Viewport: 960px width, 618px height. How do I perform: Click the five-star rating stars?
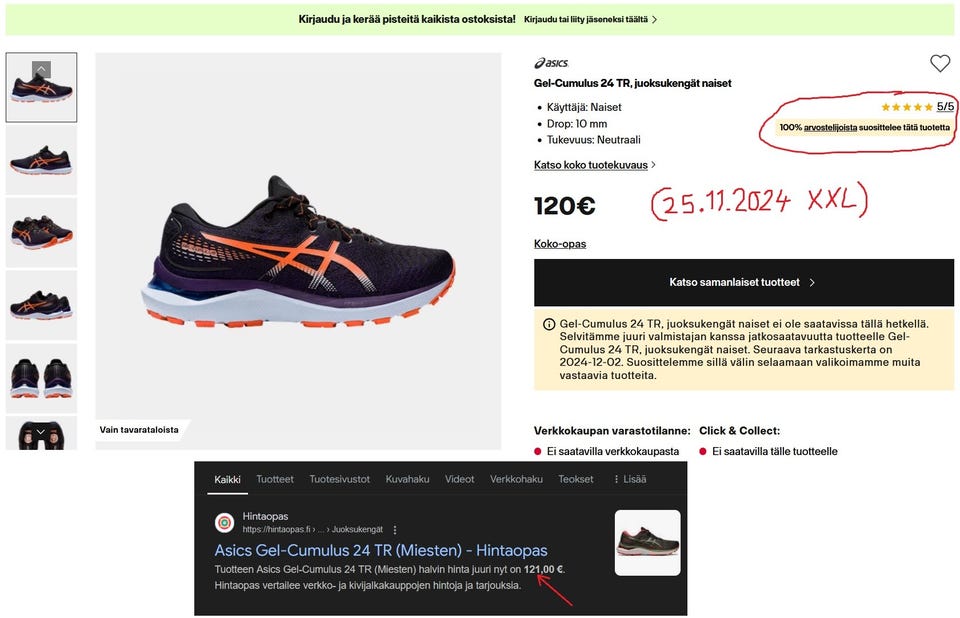click(907, 107)
